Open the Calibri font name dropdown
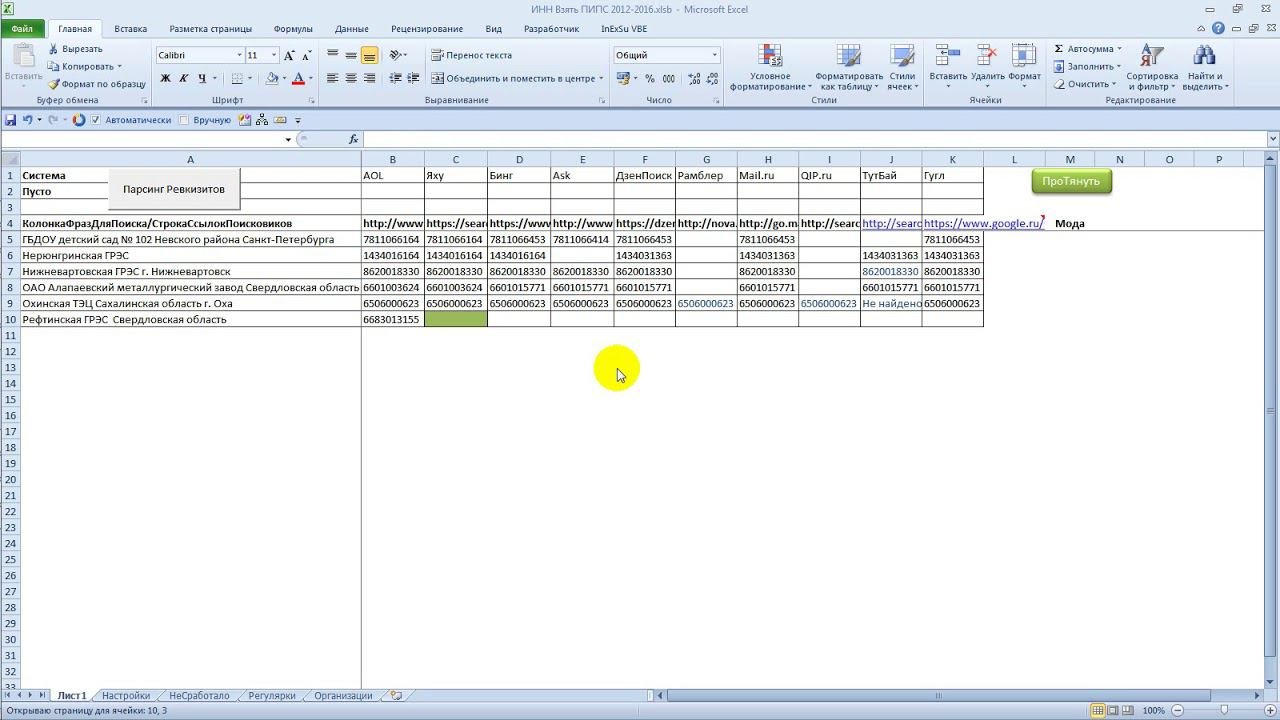This screenshot has width=1280, height=720. click(240, 55)
